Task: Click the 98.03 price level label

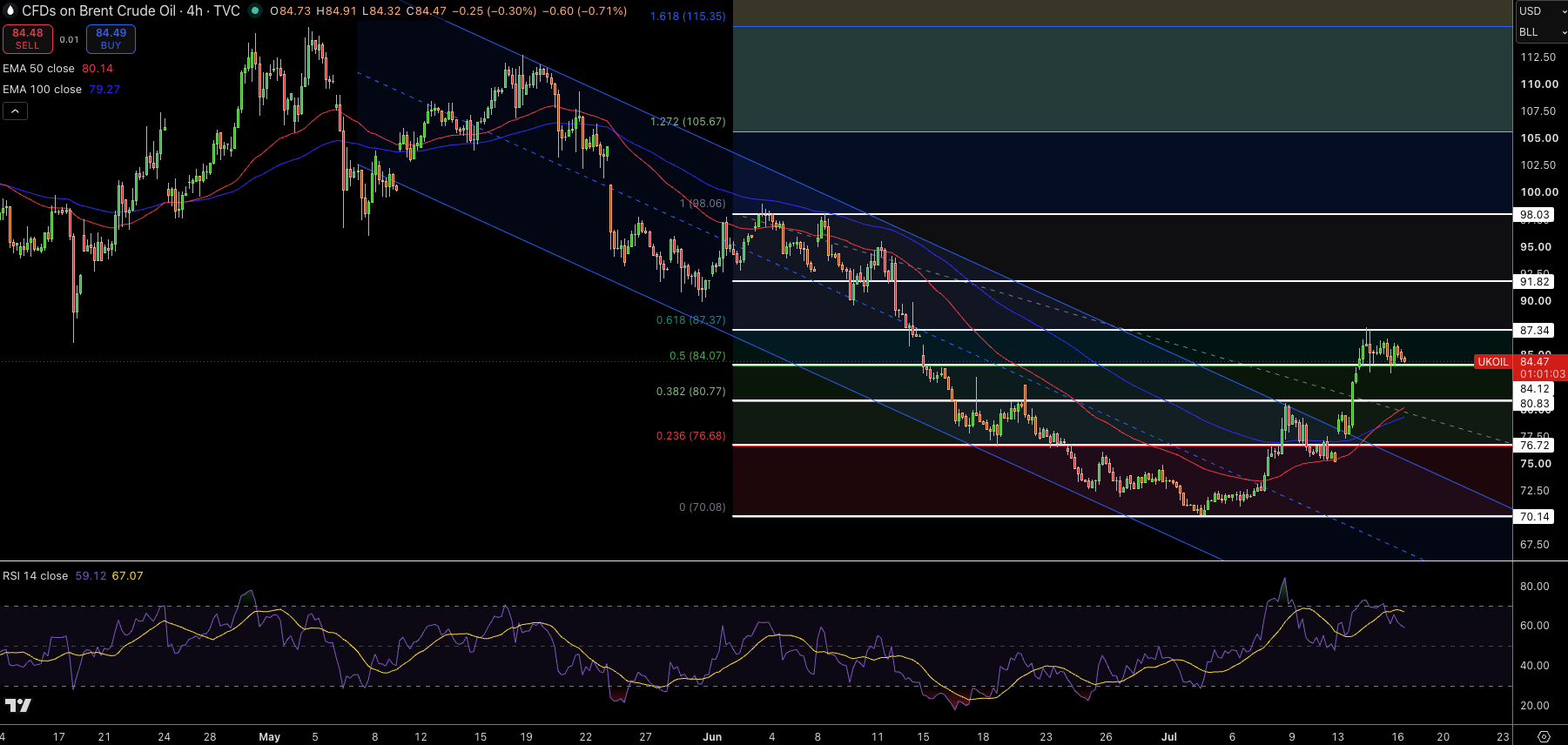Action: pos(1534,215)
